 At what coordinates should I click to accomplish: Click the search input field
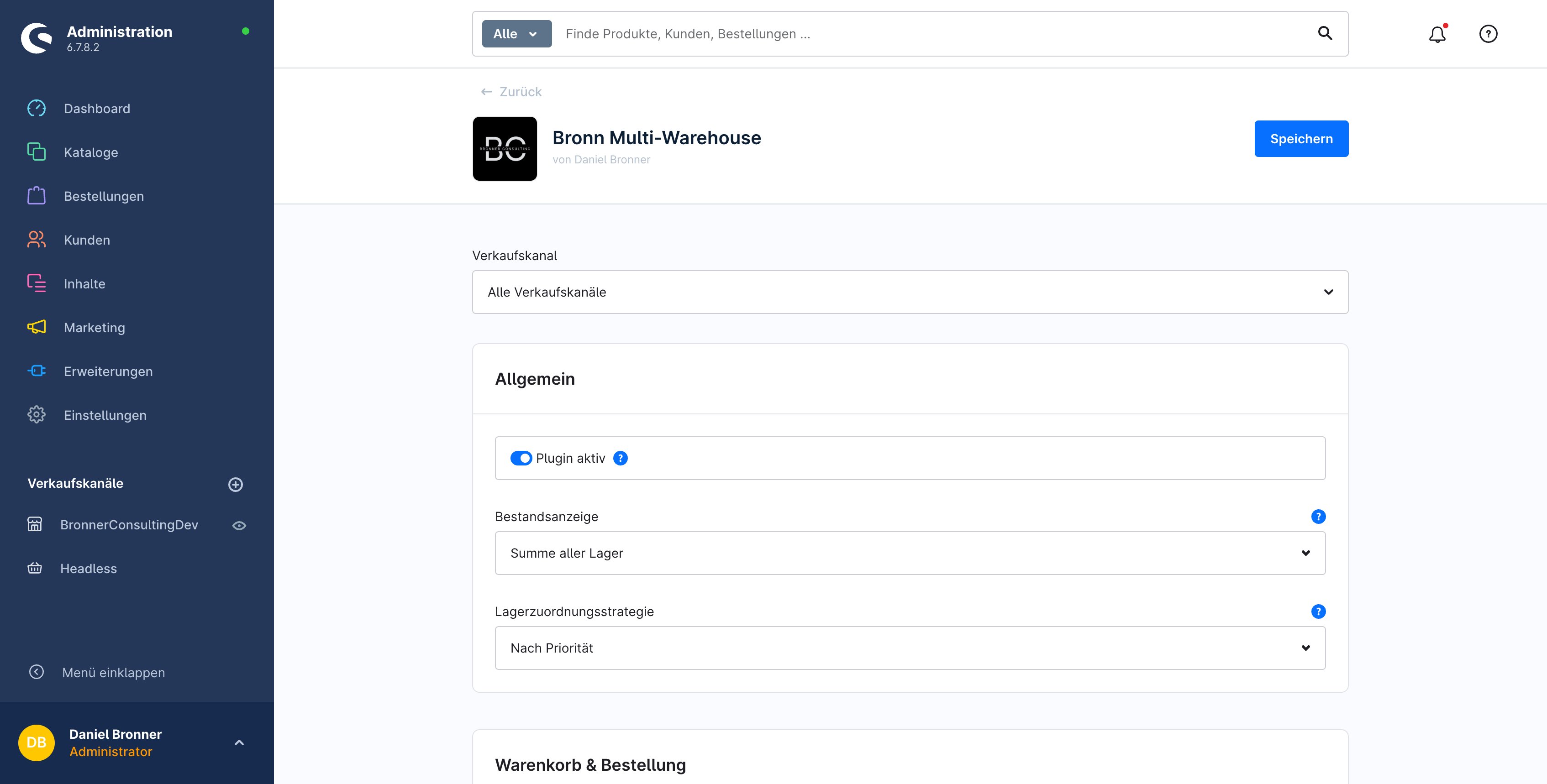[841, 34]
